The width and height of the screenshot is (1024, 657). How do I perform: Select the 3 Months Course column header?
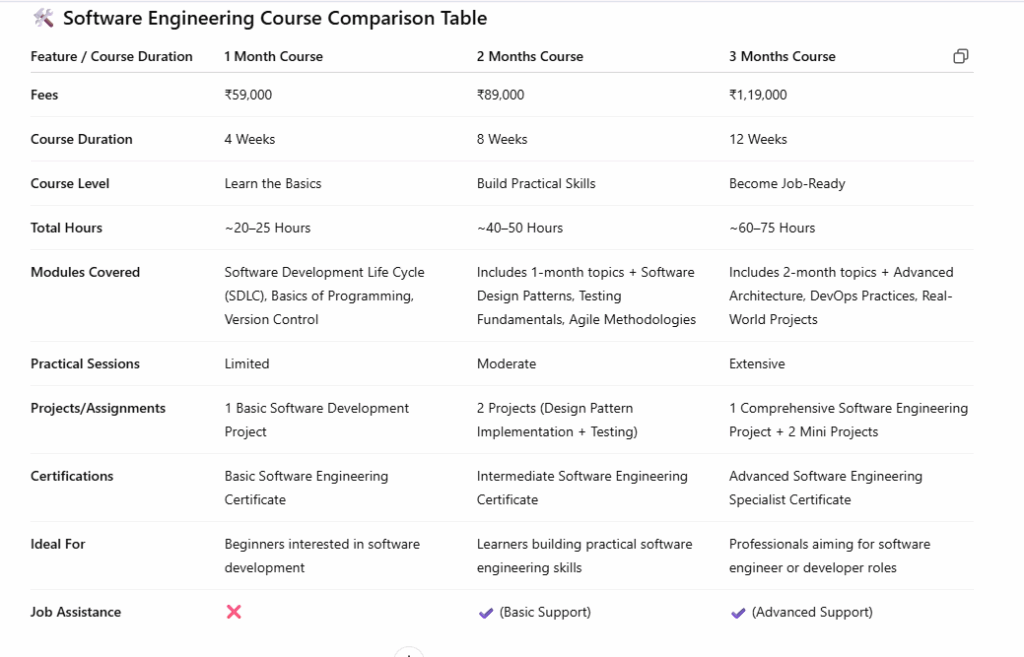782,56
